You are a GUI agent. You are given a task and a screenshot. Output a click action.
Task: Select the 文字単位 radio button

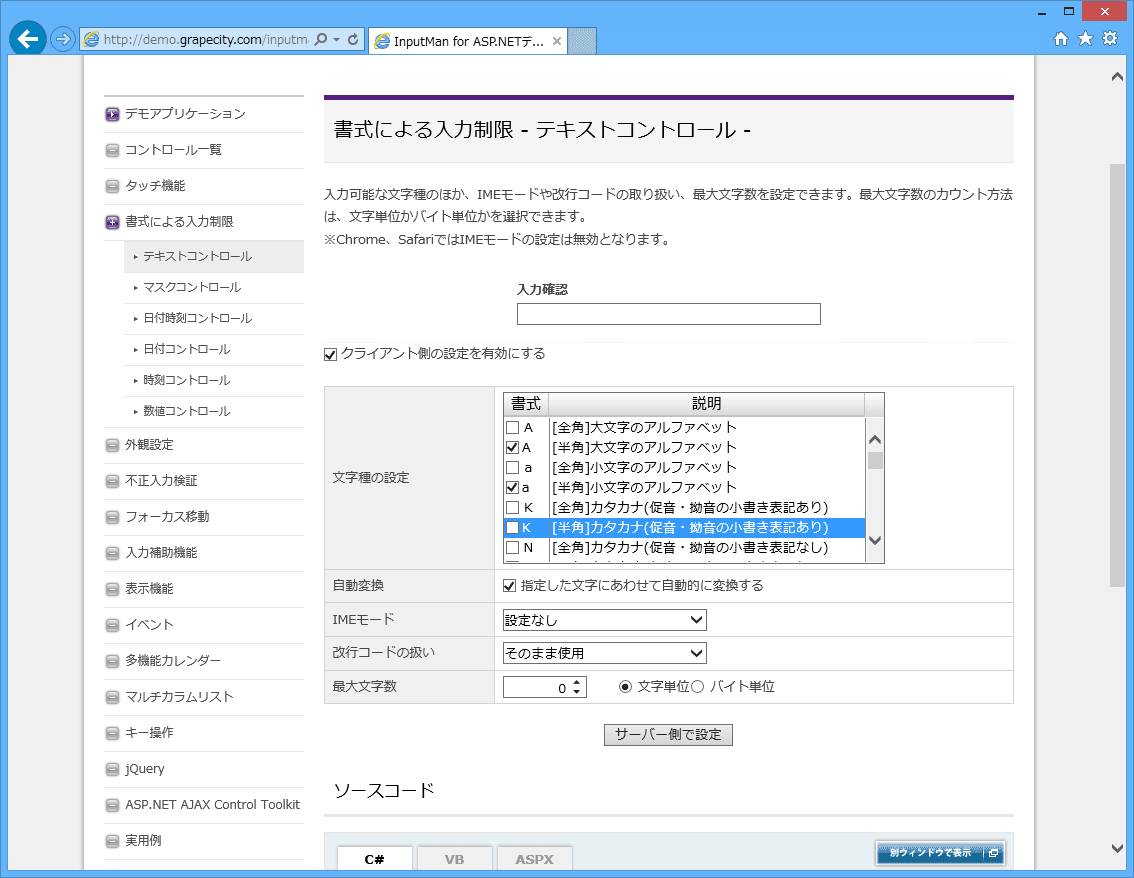[x=625, y=687]
